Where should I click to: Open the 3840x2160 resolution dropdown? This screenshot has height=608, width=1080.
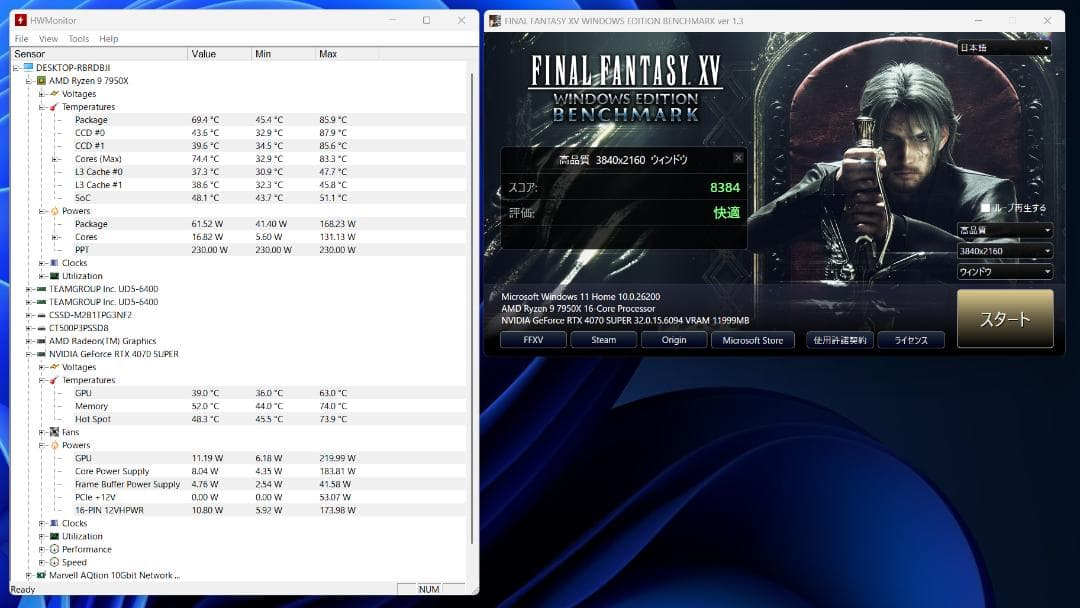coord(1004,251)
